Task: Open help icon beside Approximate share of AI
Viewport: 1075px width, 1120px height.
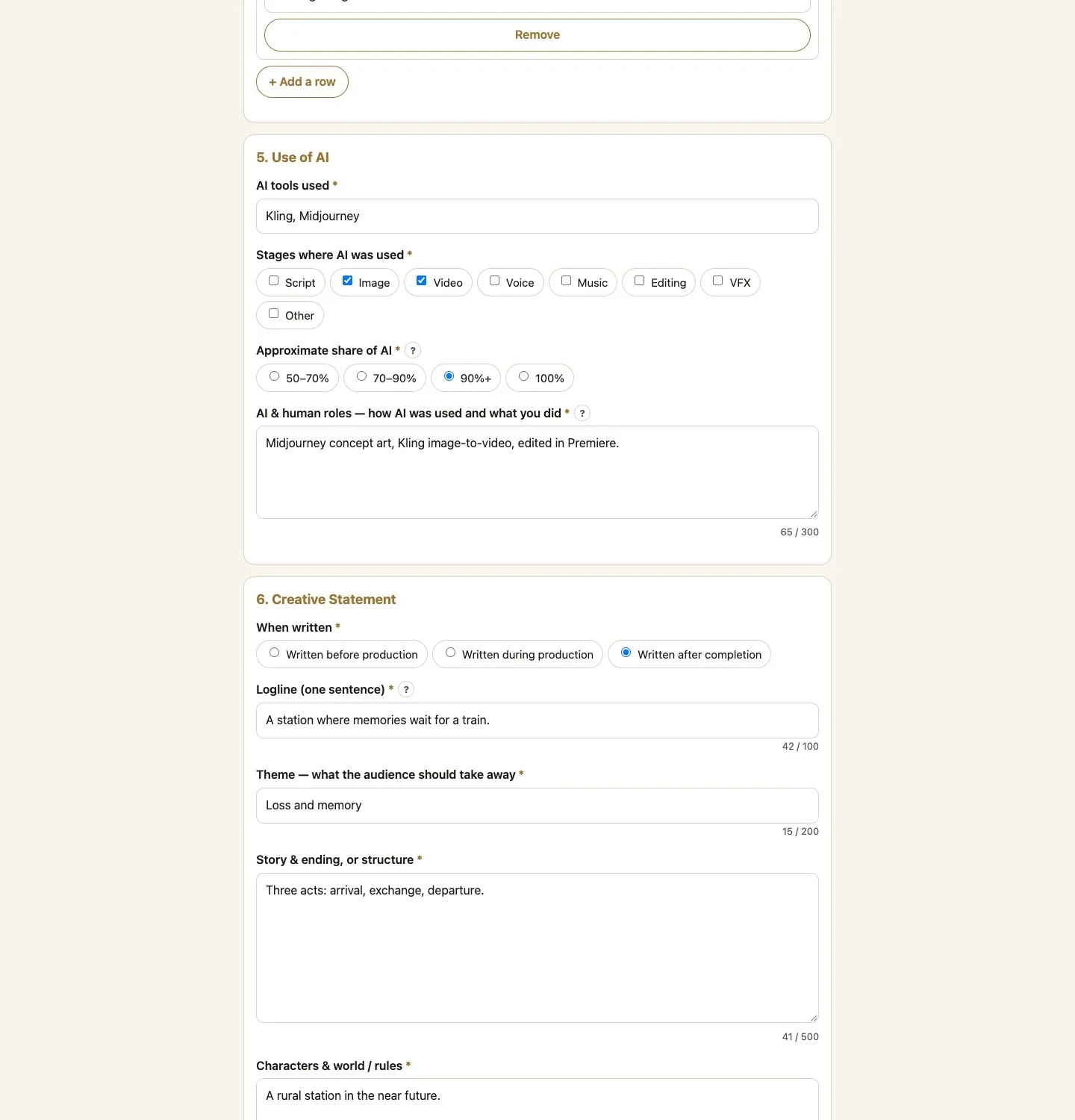Action: tap(413, 350)
